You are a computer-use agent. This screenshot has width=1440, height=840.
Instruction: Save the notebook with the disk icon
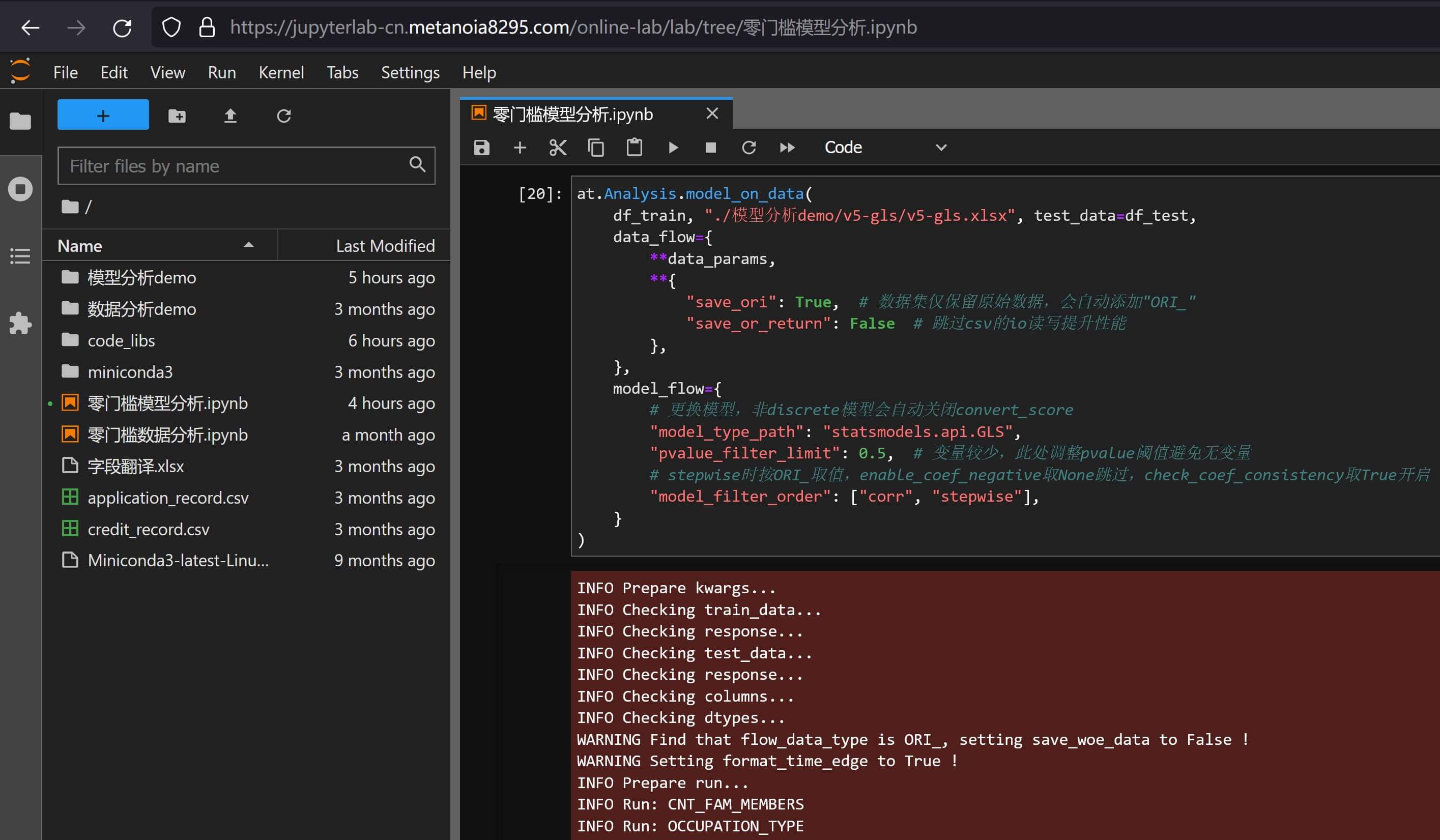click(x=481, y=148)
